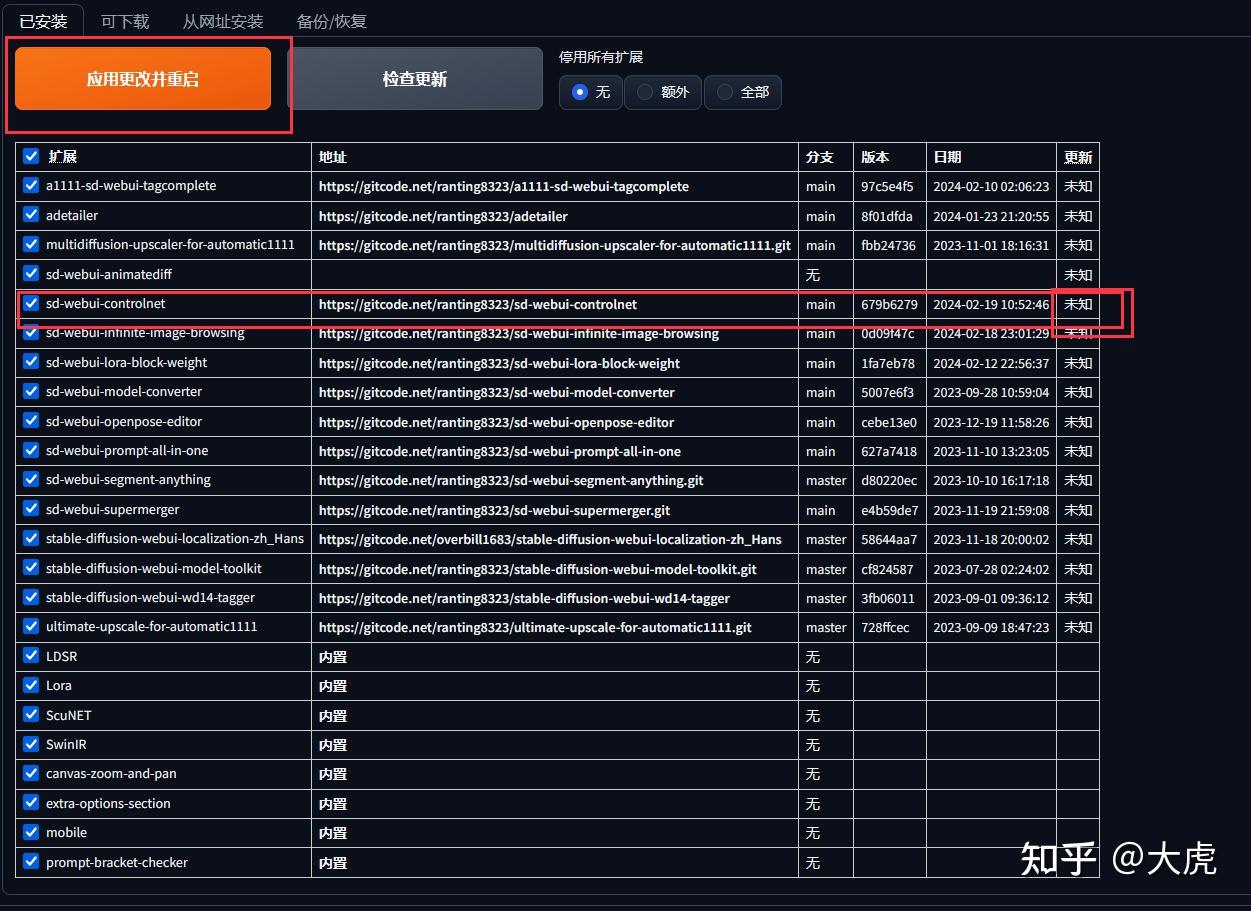This screenshot has width=1251, height=911.
Task: Switch to the 备份/恢复 tab
Action: tap(331, 20)
